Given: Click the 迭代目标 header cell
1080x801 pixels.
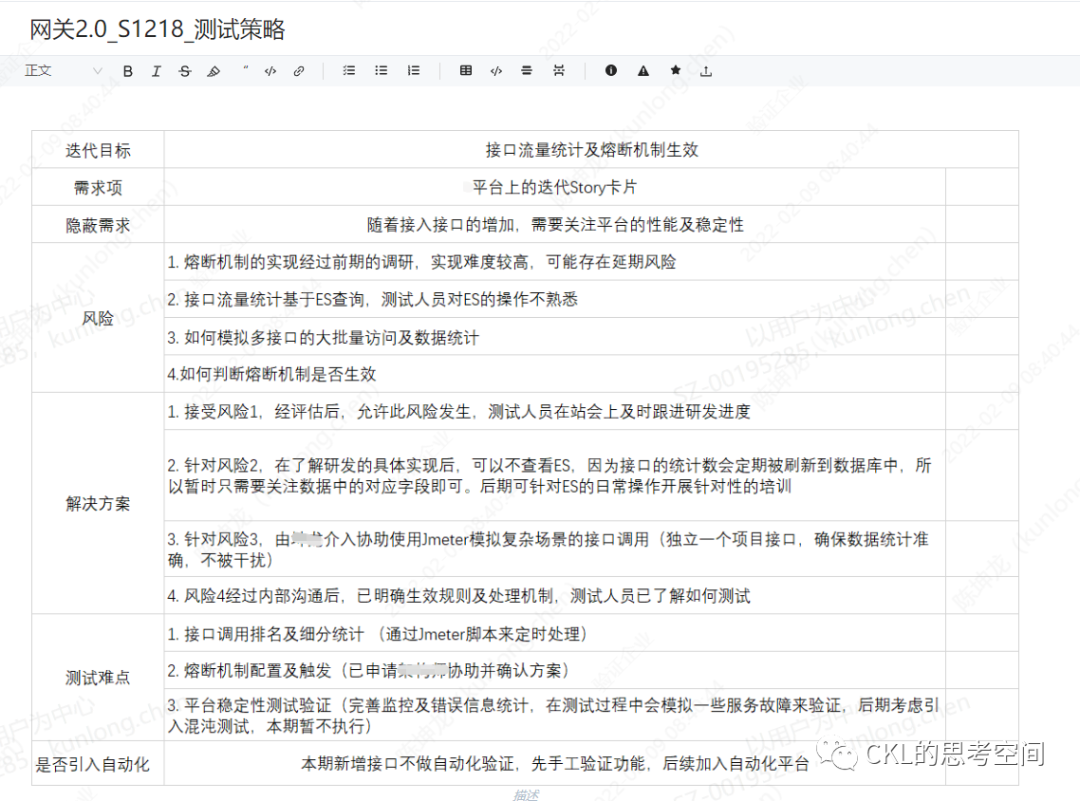Looking at the screenshot, I should (x=98, y=150).
